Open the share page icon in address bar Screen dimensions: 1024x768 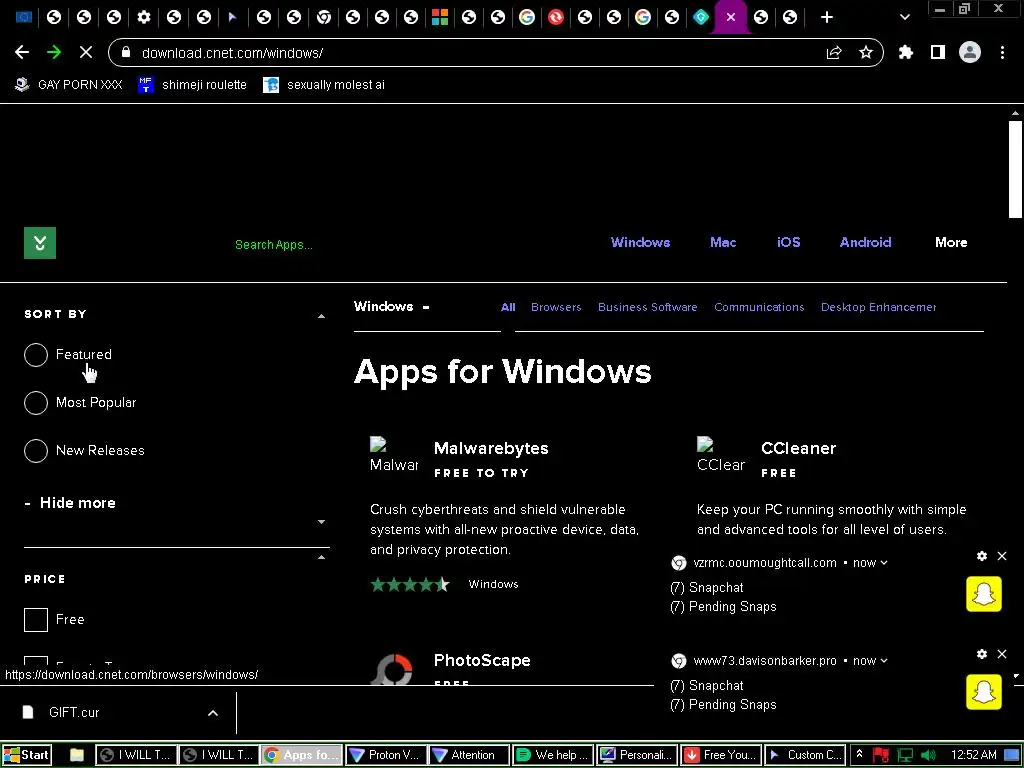tap(834, 52)
